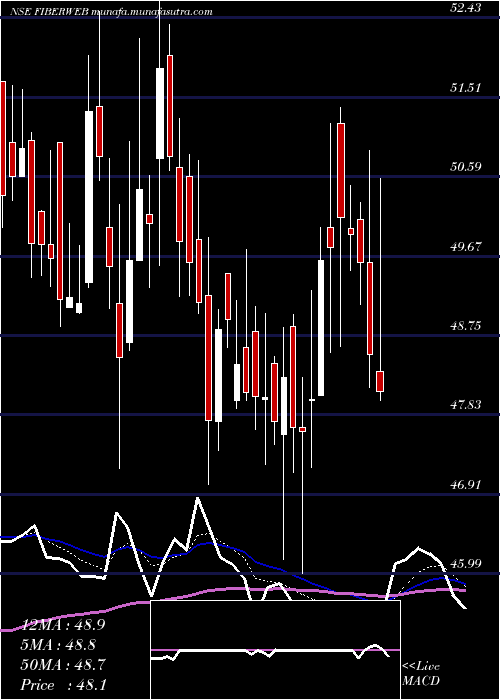Image resolution: width=500 pixels, height=700 pixels.
Task: Select the '50MA : 48.7' legend text
Action: pos(64,665)
